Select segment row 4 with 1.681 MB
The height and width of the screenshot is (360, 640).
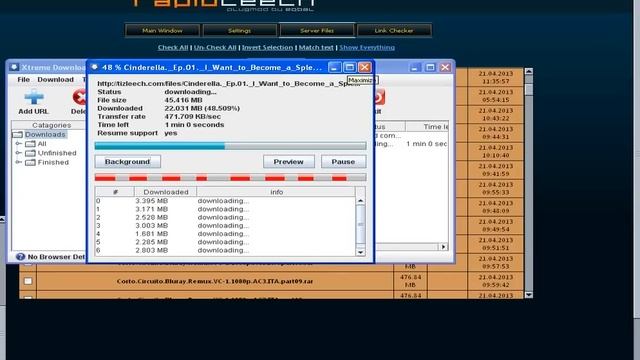[225, 233]
